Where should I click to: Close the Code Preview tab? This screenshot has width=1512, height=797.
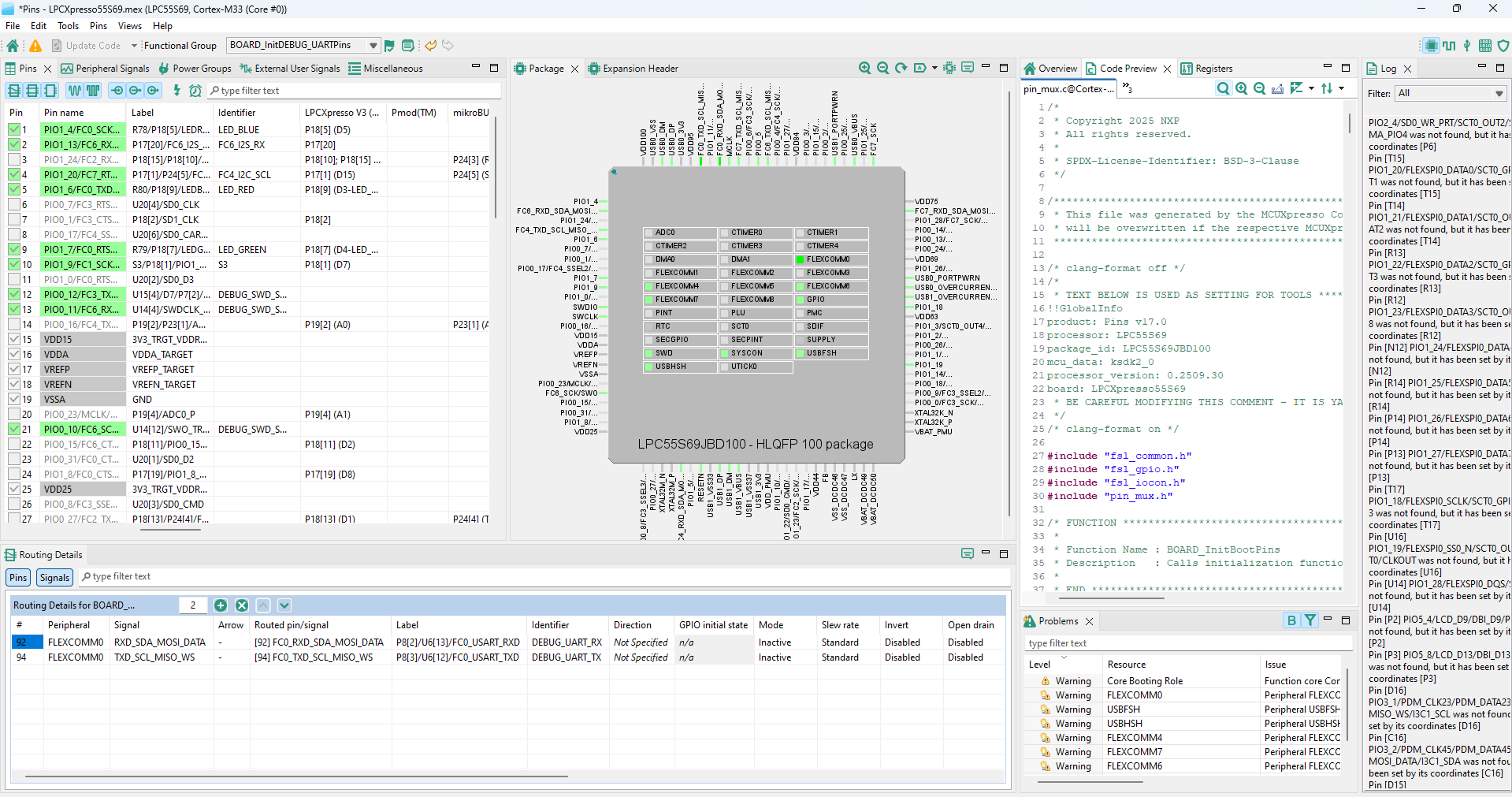click(x=1167, y=69)
